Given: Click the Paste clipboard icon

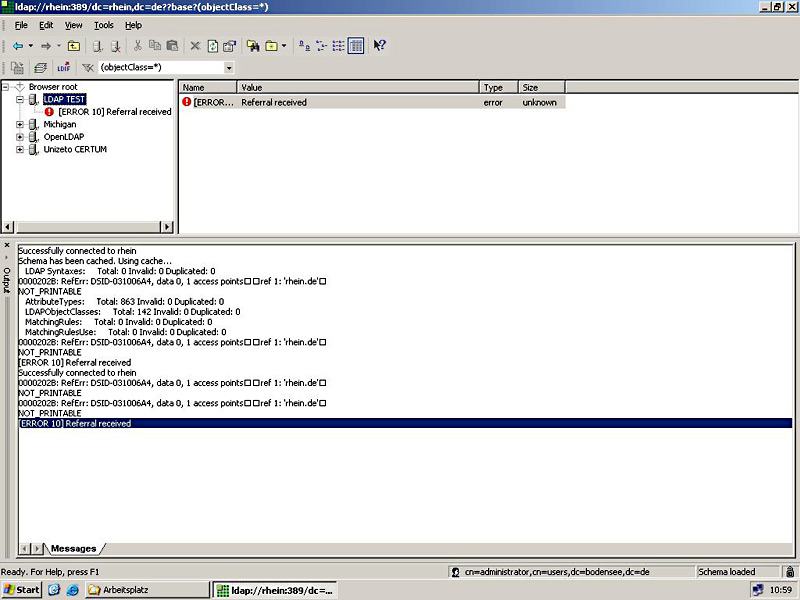Looking at the screenshot, I should click(172, 46).
